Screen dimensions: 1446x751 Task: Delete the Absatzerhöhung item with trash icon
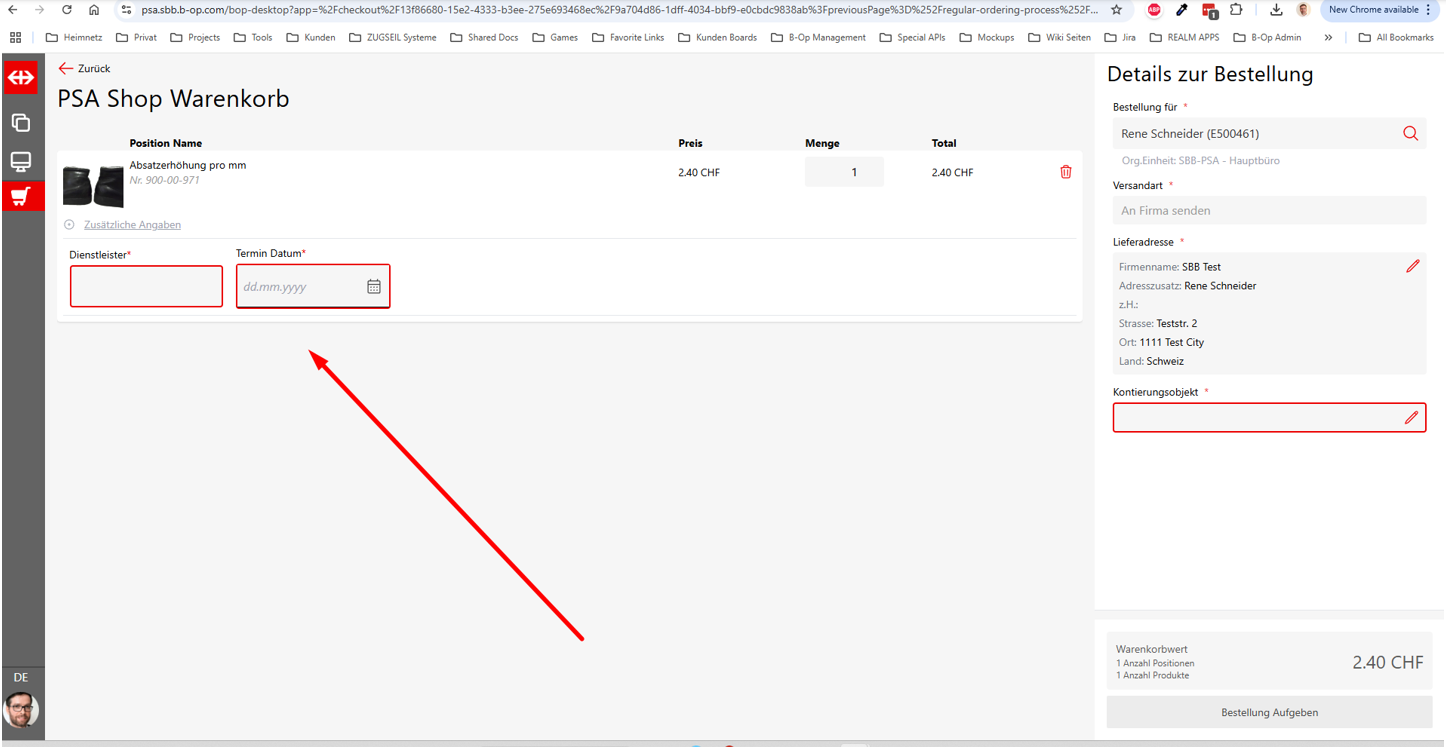1065,172
